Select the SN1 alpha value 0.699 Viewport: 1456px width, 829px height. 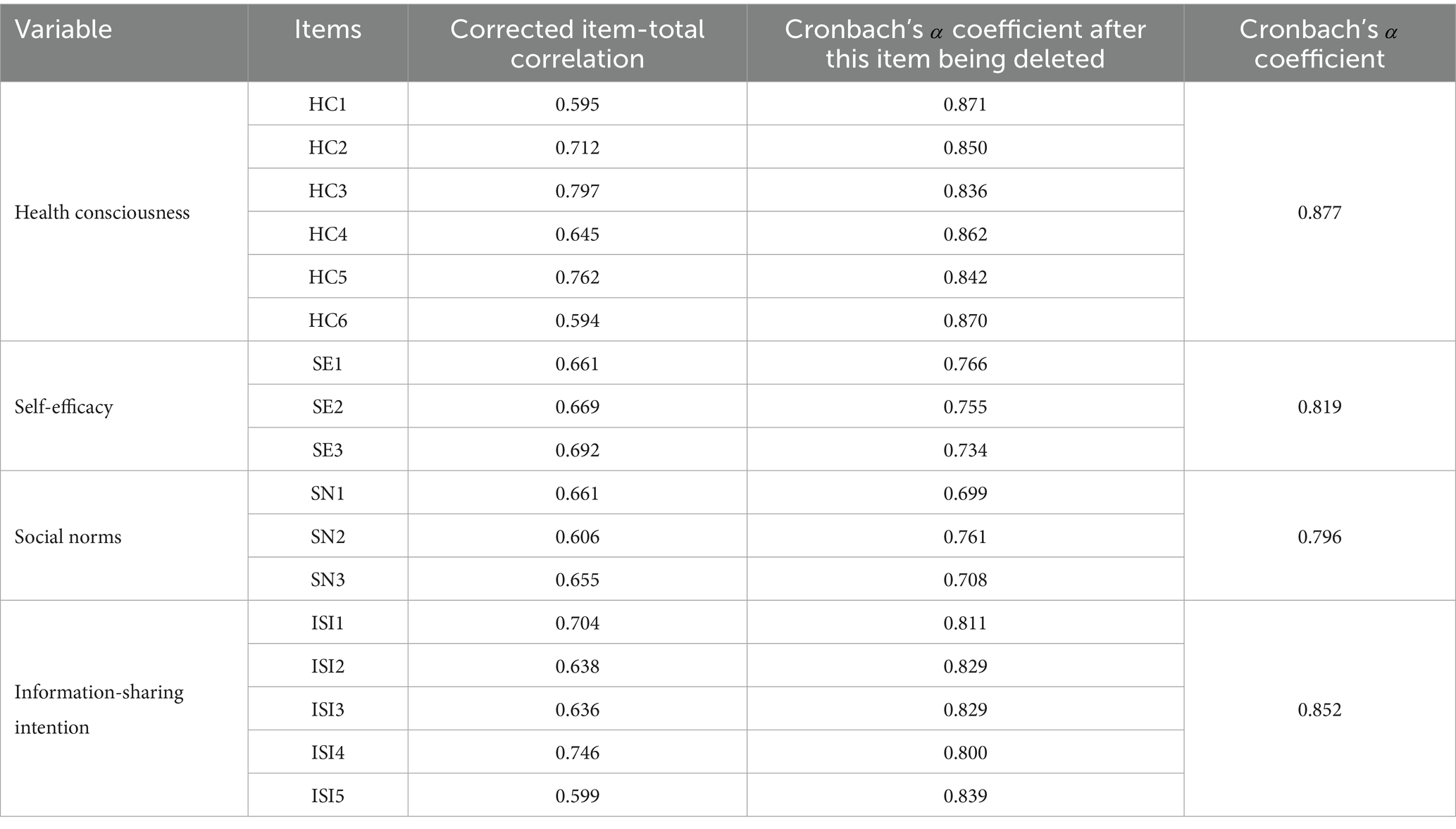[965, 493]
